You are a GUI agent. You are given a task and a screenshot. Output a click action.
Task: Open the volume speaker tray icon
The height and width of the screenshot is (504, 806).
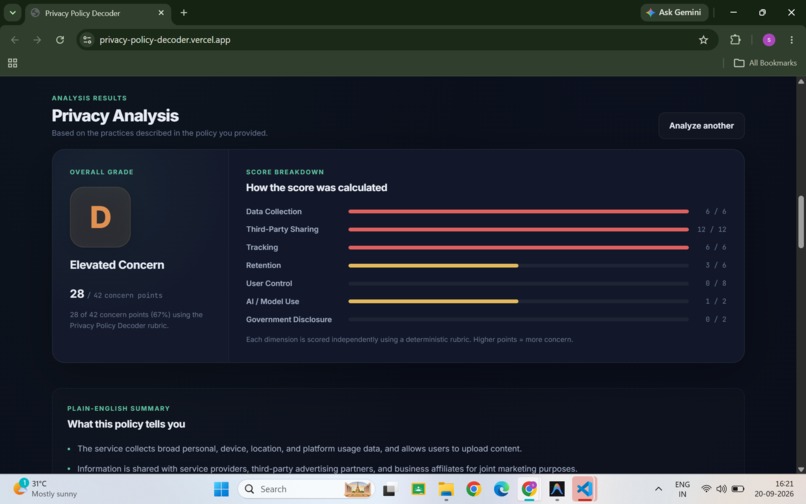pyautogui.click(x=721, y=489)
